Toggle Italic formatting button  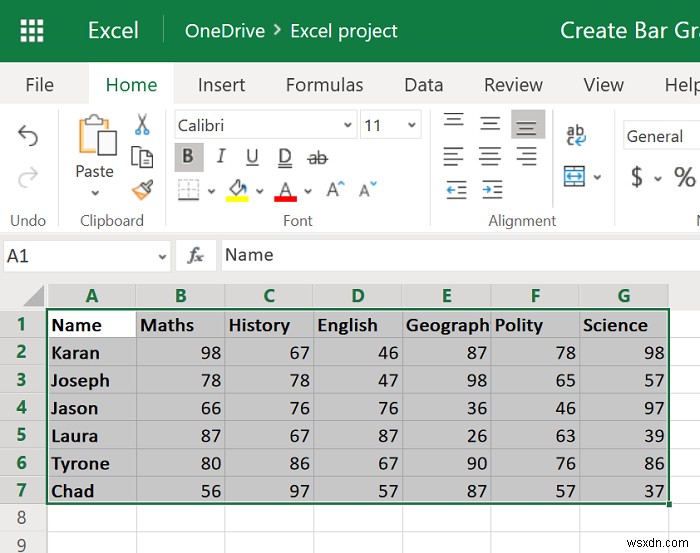pyautogui.click(x=221, y=157)
